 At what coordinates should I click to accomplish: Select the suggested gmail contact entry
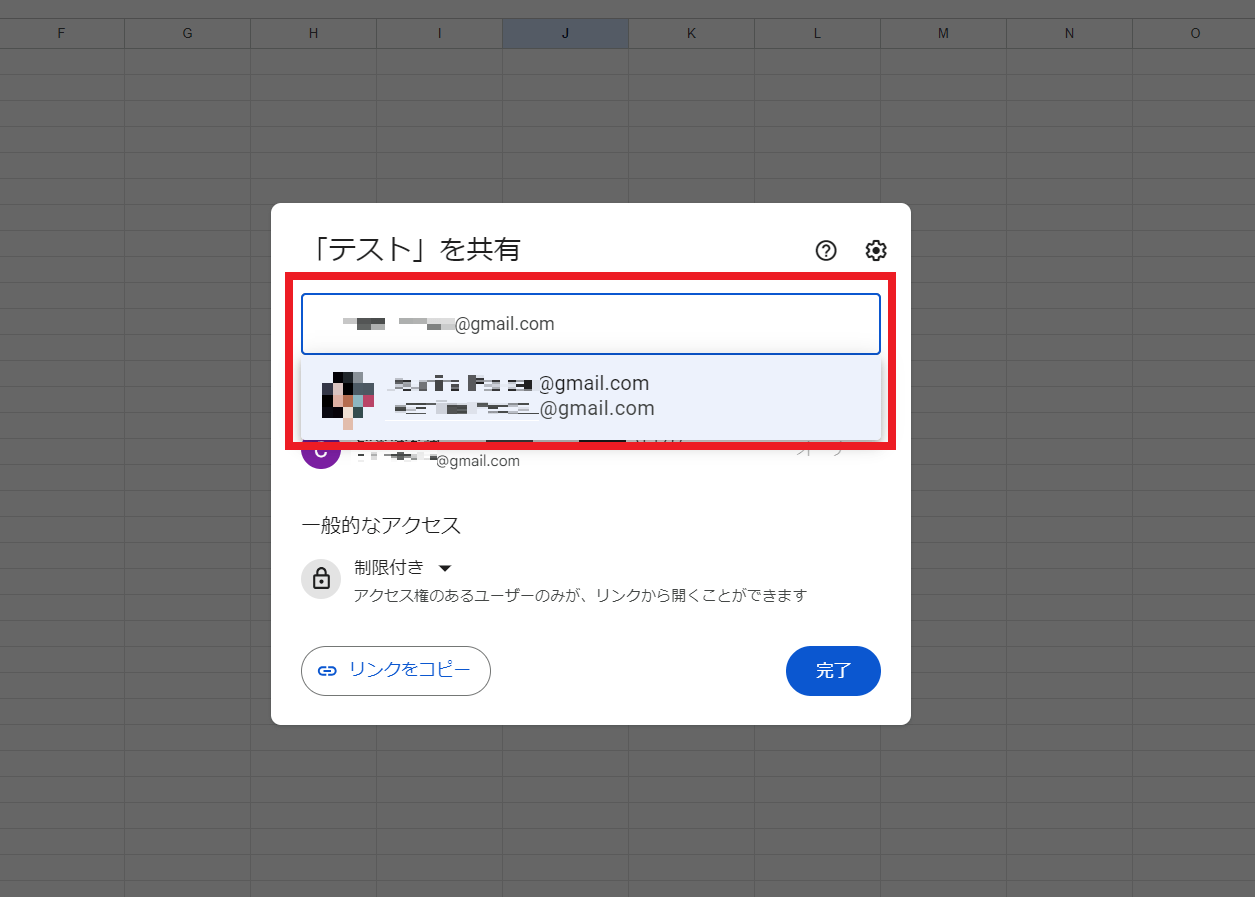pos(590,397)
